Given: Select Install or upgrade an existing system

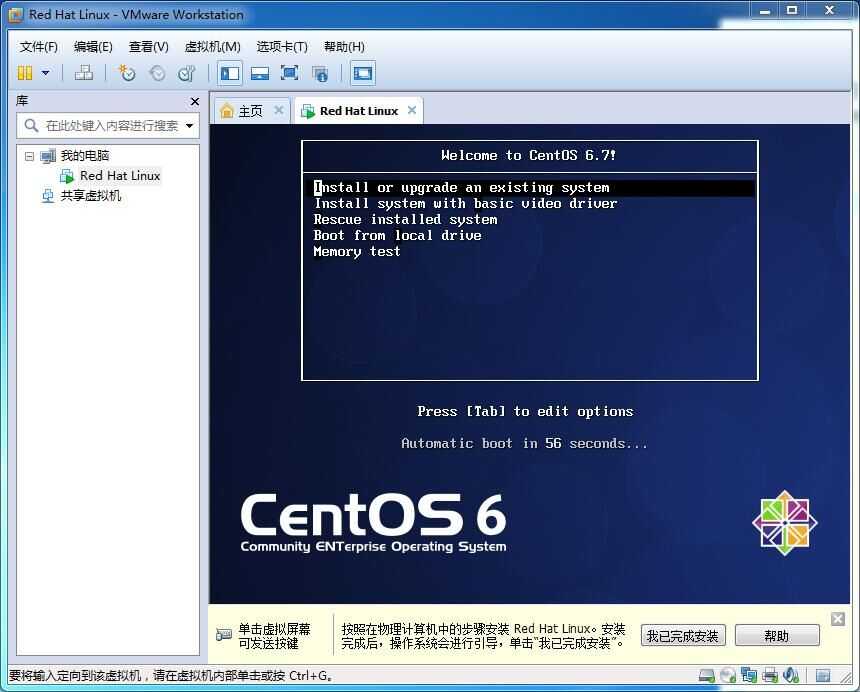Looking at the screenshot, I should pyautogui.click(x=534, y=188).
